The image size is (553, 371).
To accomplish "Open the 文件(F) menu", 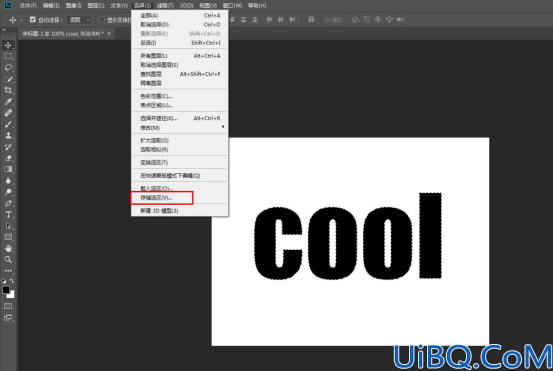I will pos(28,5).
